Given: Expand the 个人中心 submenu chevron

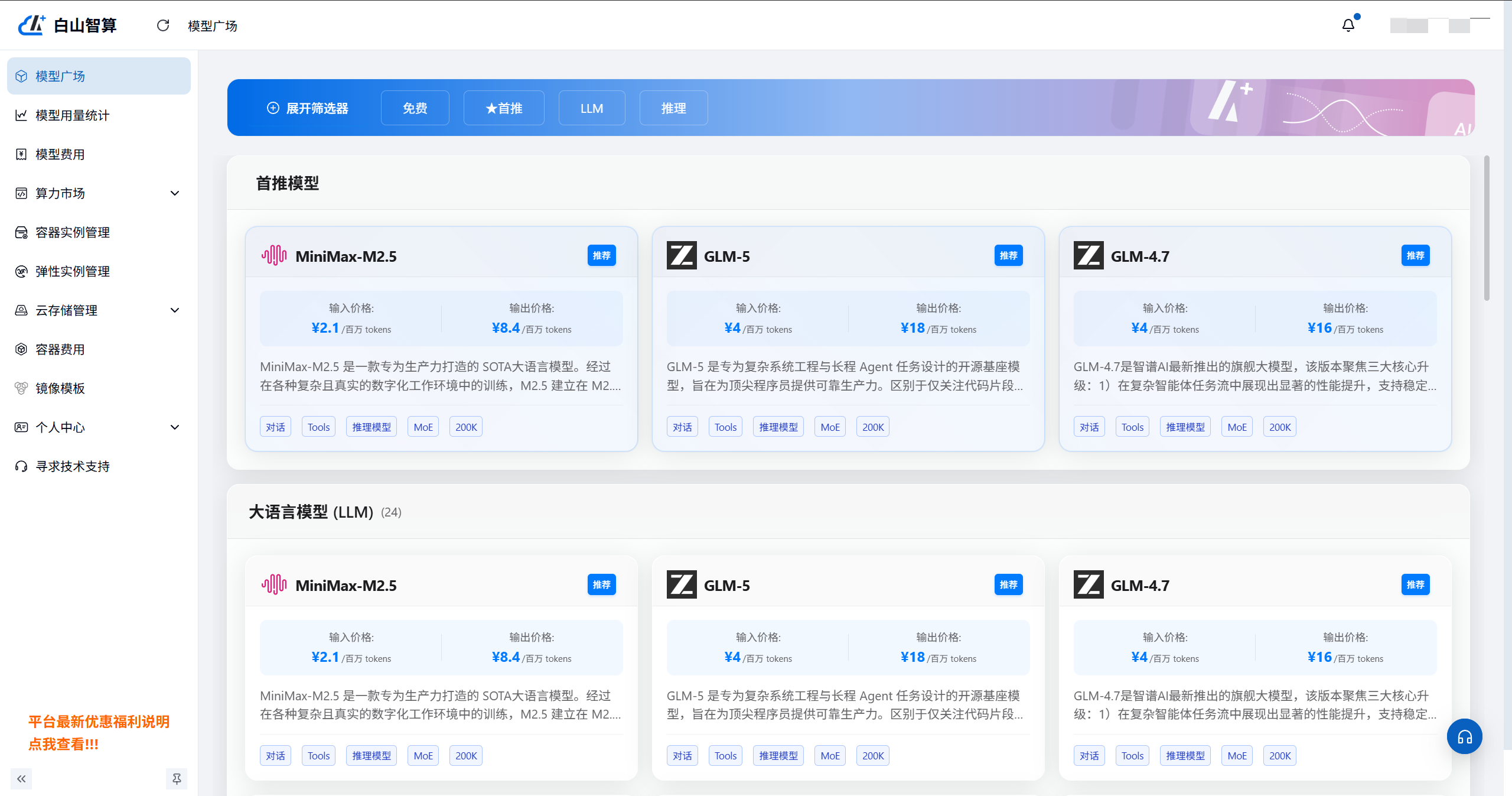Looking at the screenshot, I should point(175,427).
